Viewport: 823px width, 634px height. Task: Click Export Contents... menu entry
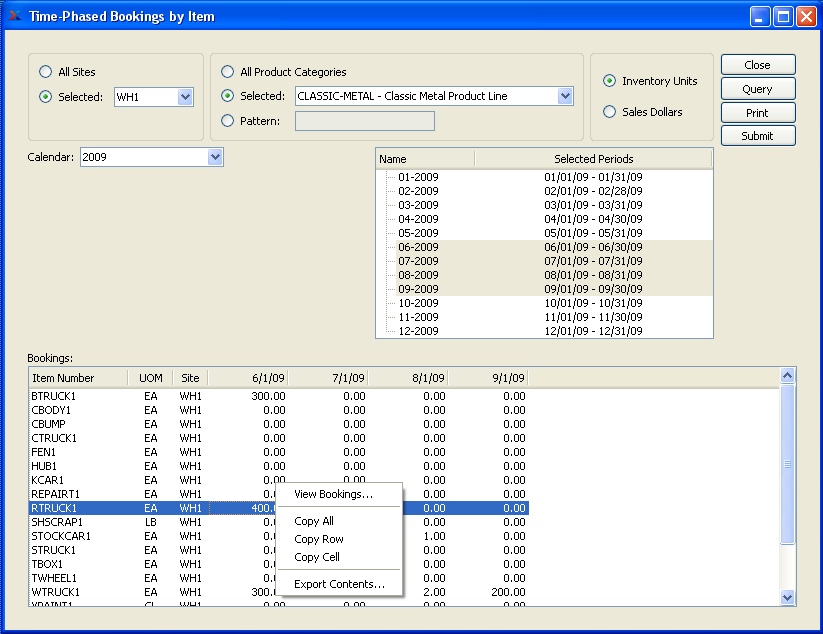point(339,584)
